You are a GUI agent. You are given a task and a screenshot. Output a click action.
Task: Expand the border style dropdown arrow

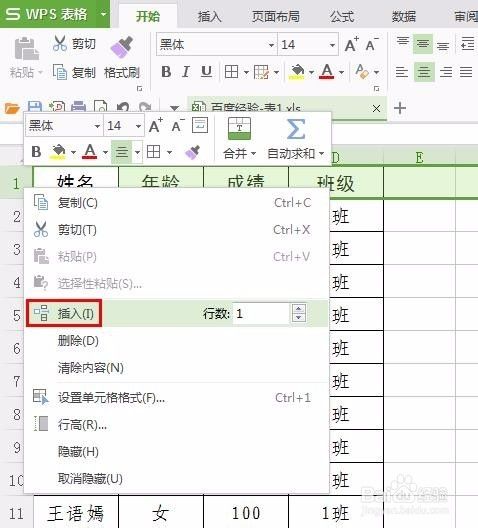tap(246, 72)
